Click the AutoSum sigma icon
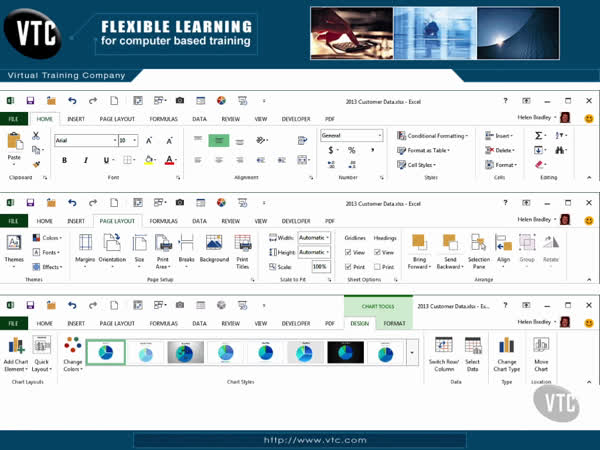 538,135
